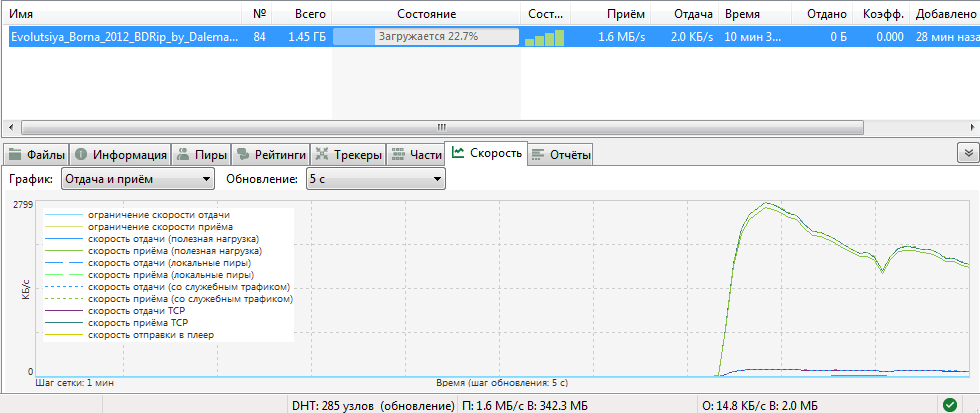Open the Рейтинги tab

[x=271, y=154]
